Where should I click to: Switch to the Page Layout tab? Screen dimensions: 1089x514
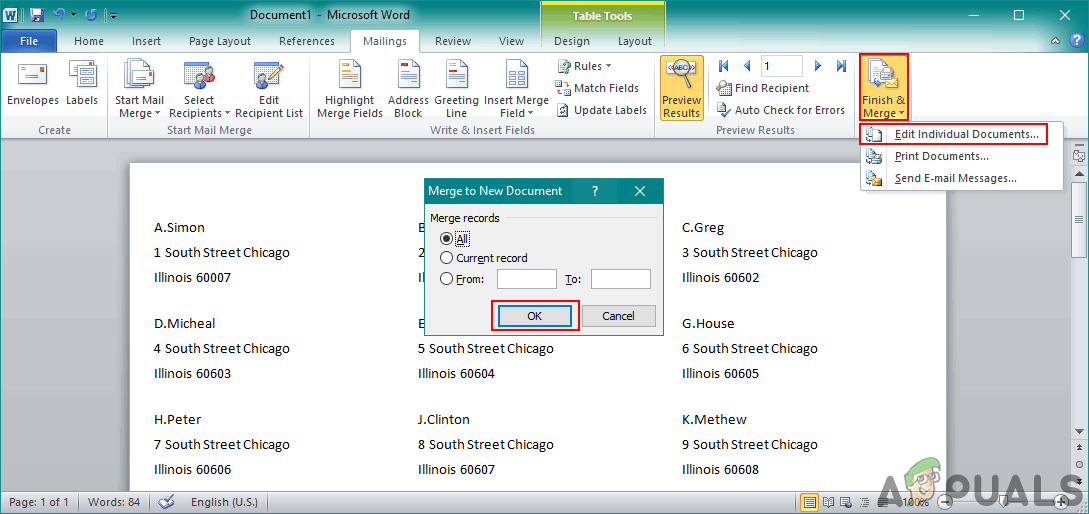pyautogui.click(x=219, y=41)
